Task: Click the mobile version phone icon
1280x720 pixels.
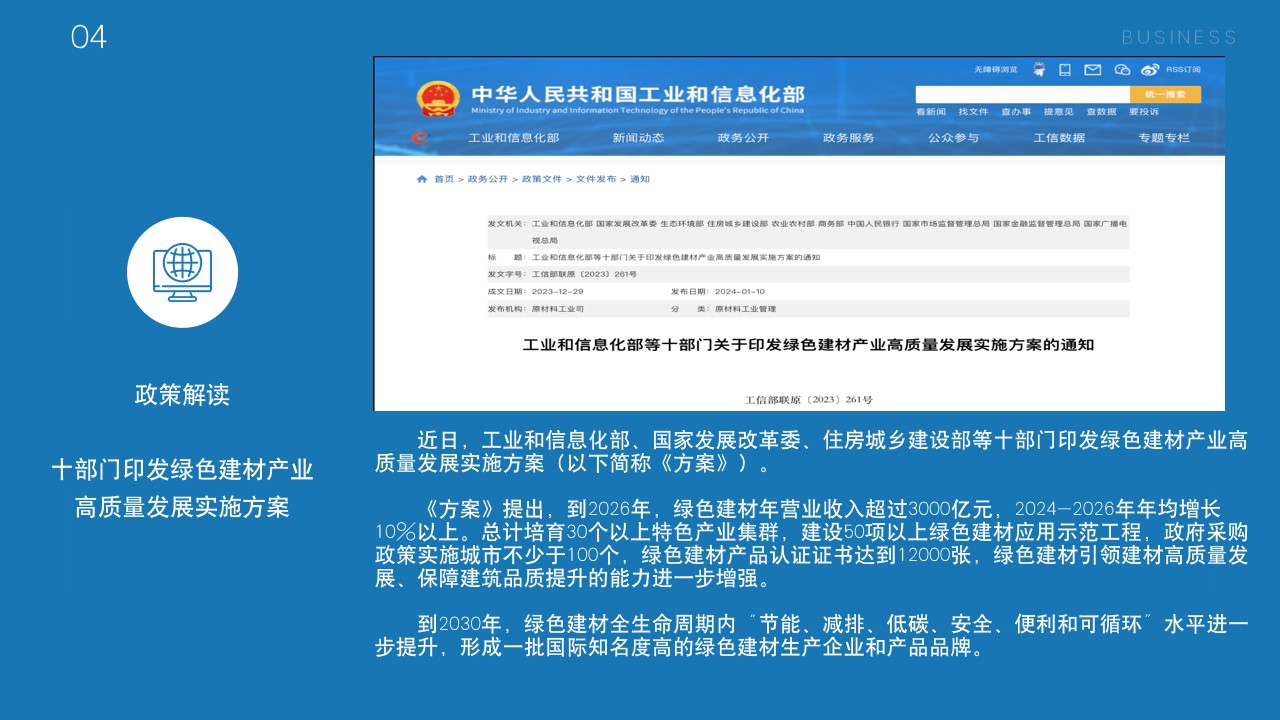Action: 1065,70
